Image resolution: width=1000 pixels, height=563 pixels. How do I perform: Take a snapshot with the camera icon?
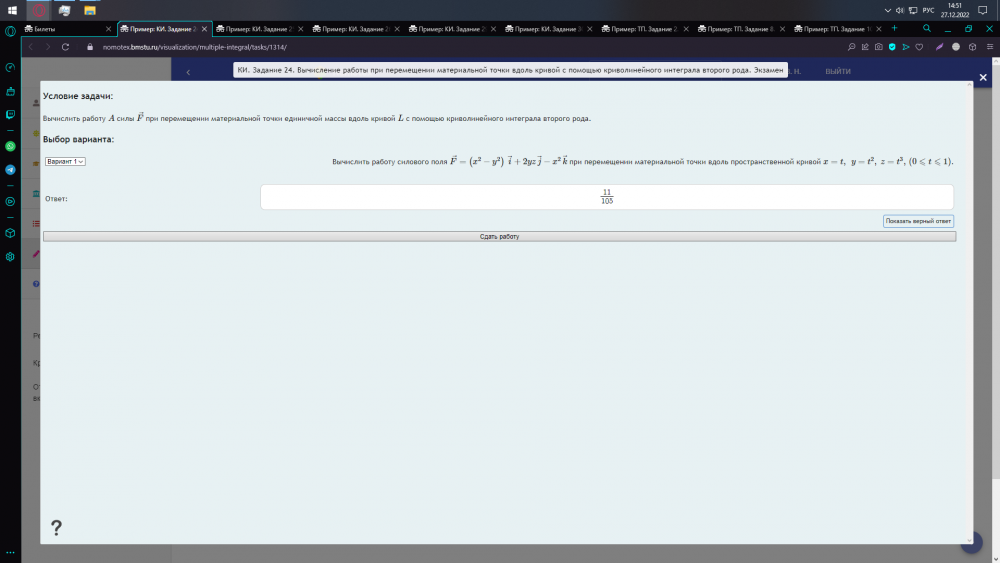click(878, 47)
